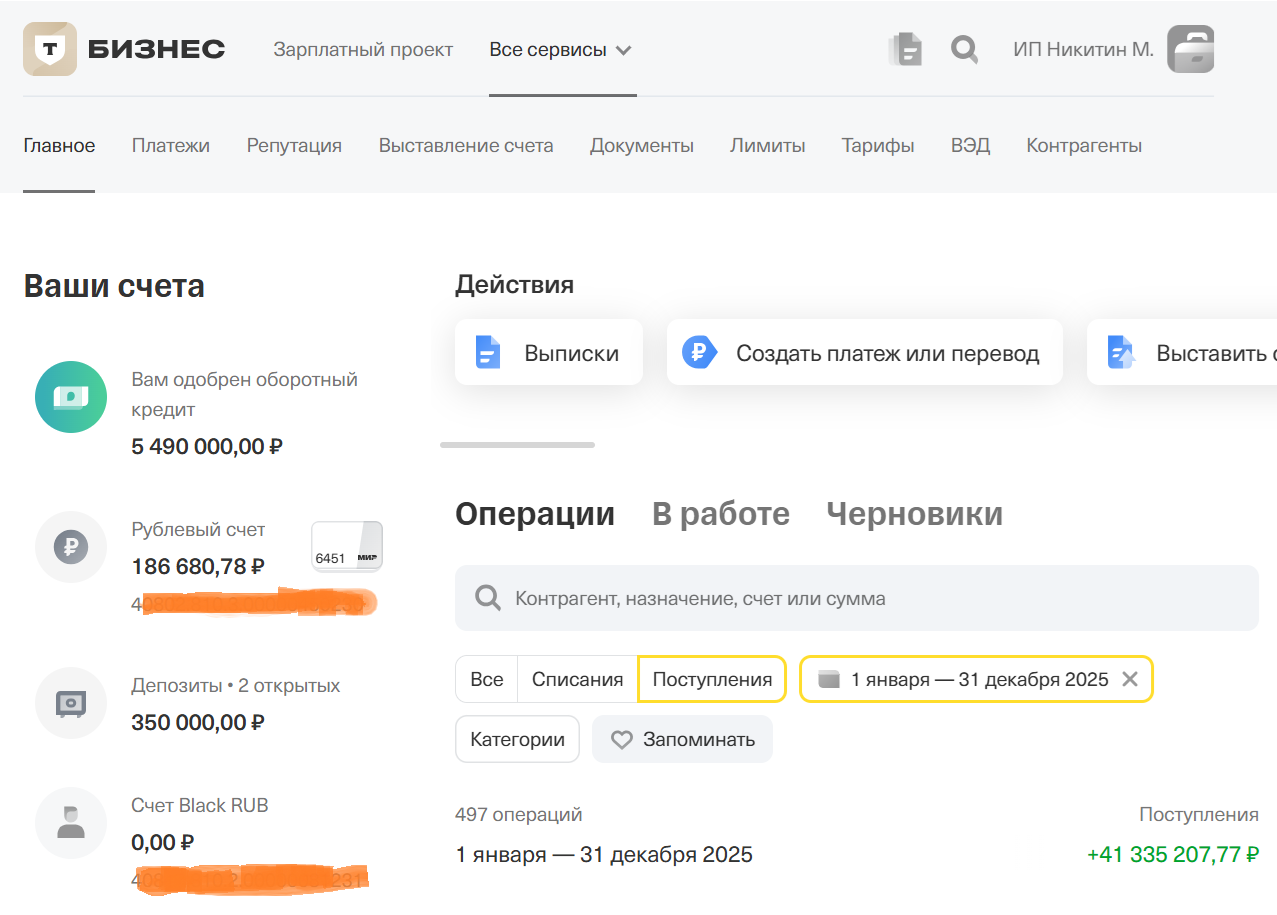
Task: Switch to the Платежи tab
Action: [x=171, y=146]
